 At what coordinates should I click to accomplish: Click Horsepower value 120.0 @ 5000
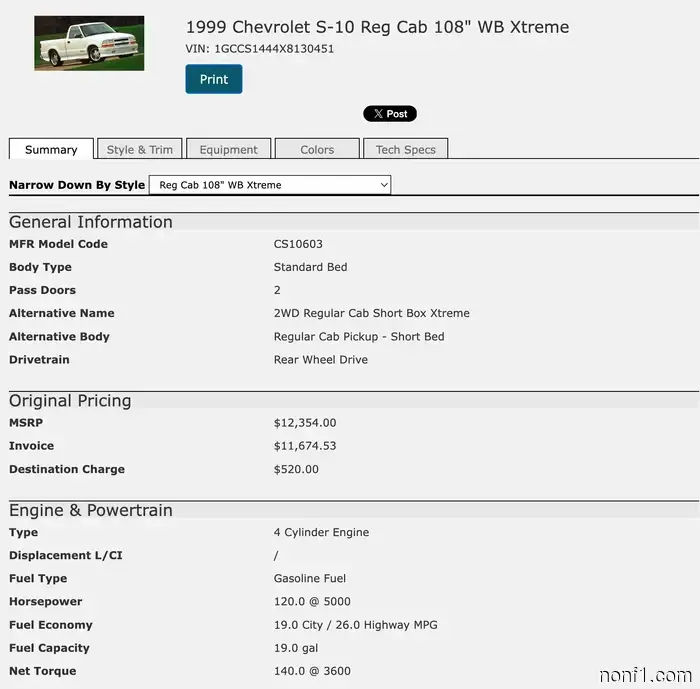point(312,601)
